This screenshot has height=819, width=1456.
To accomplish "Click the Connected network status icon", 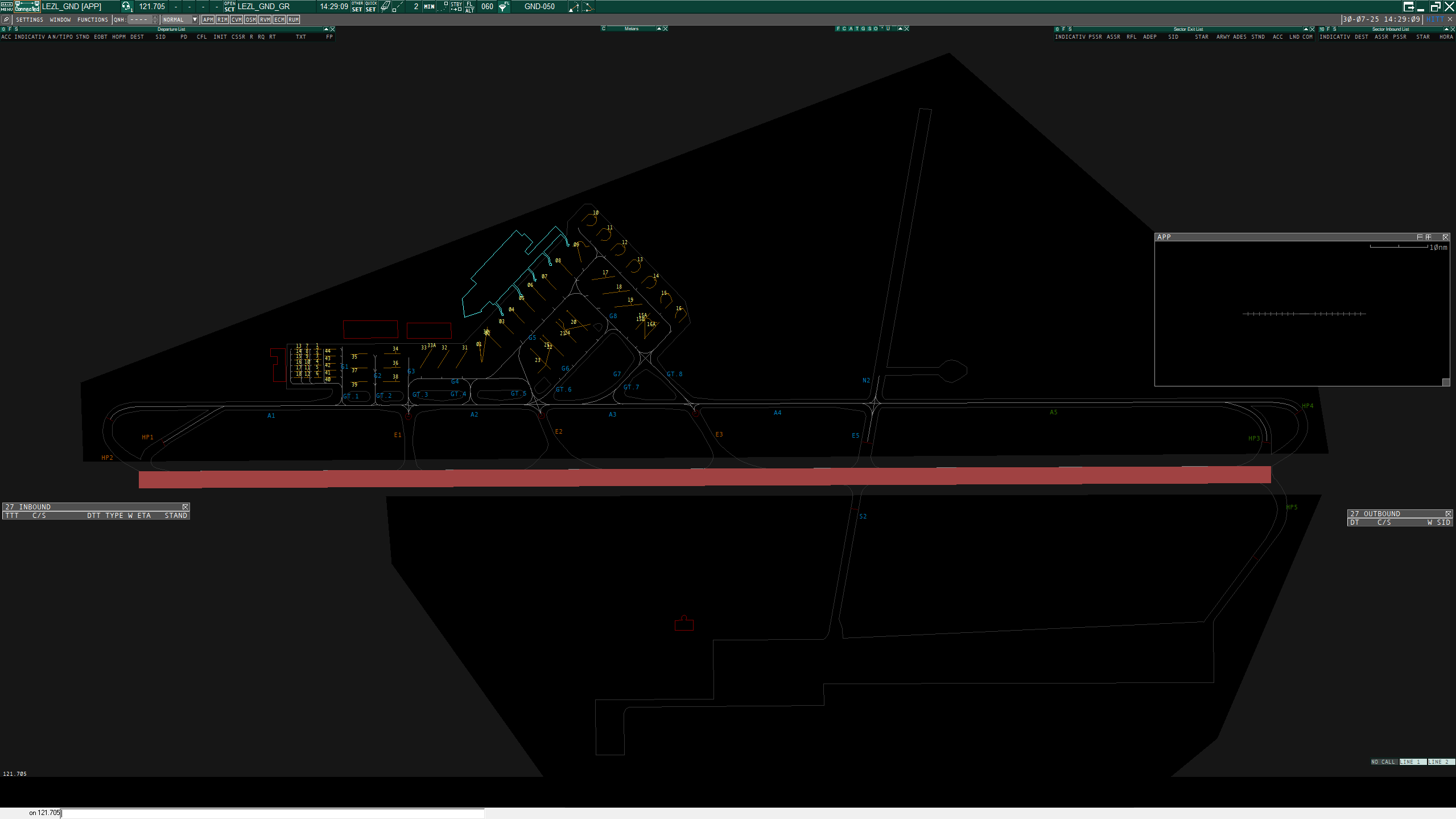I will [27, 6].
